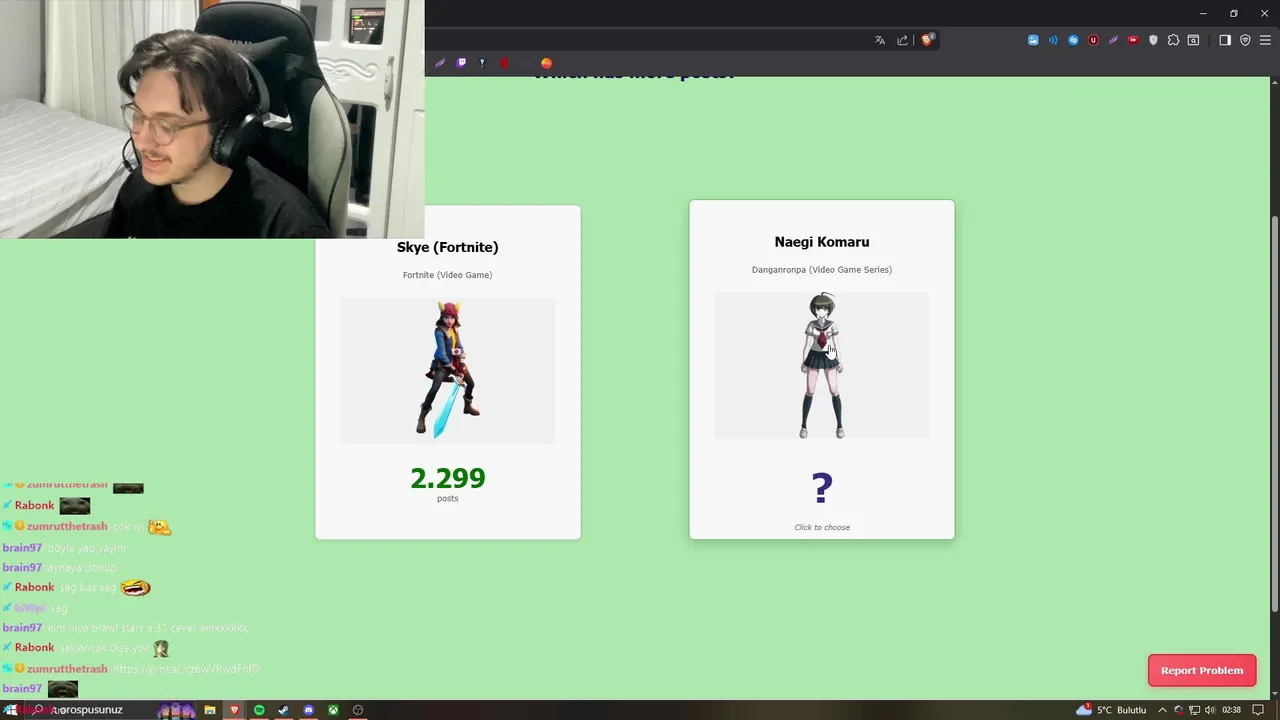This screenshot has width=1280, height=720.
Task: Select the Naegi Komaru card
Action: pos(822,369)
